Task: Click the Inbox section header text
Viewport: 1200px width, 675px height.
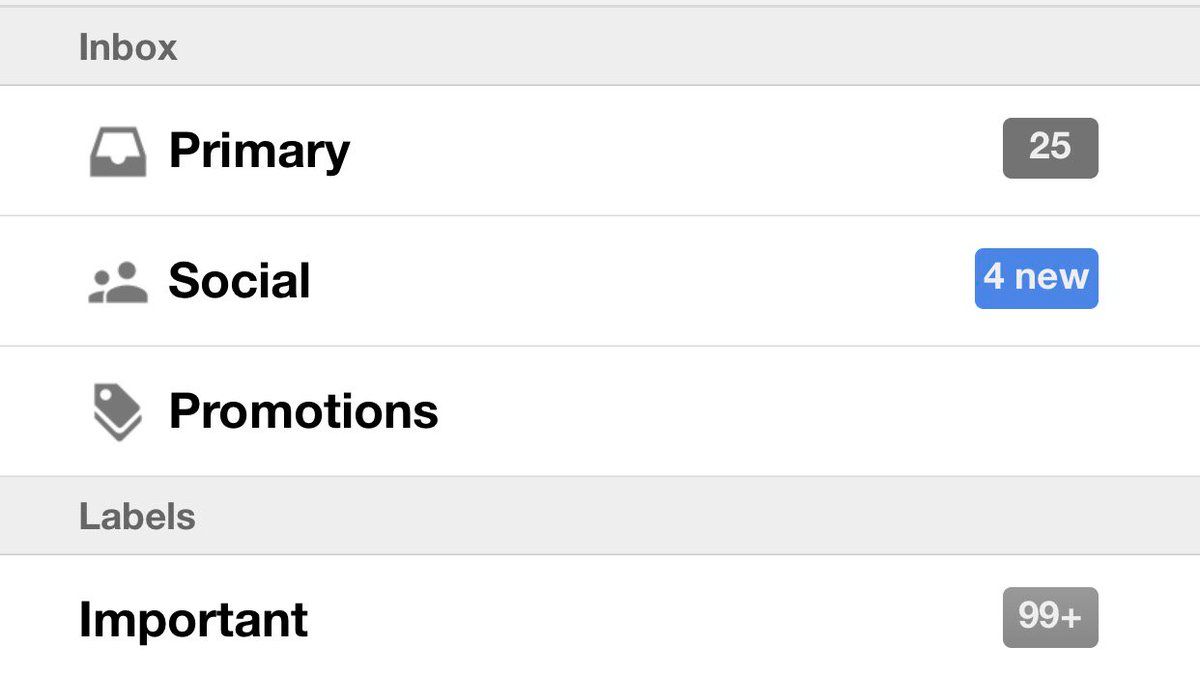Action: (x=128, y=48)
